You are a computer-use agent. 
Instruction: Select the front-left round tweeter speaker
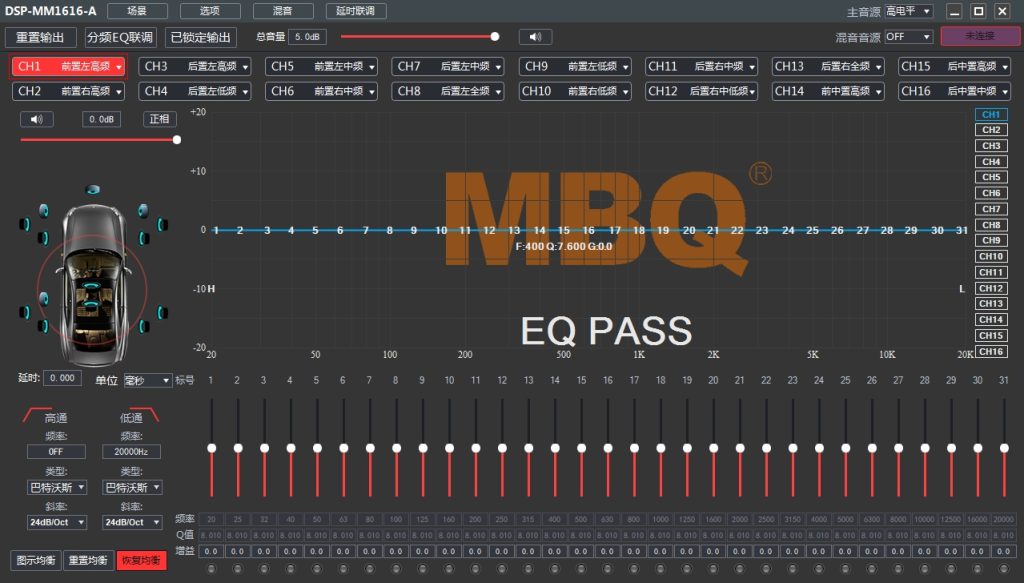pyautogui.click(x=44, y=210)
